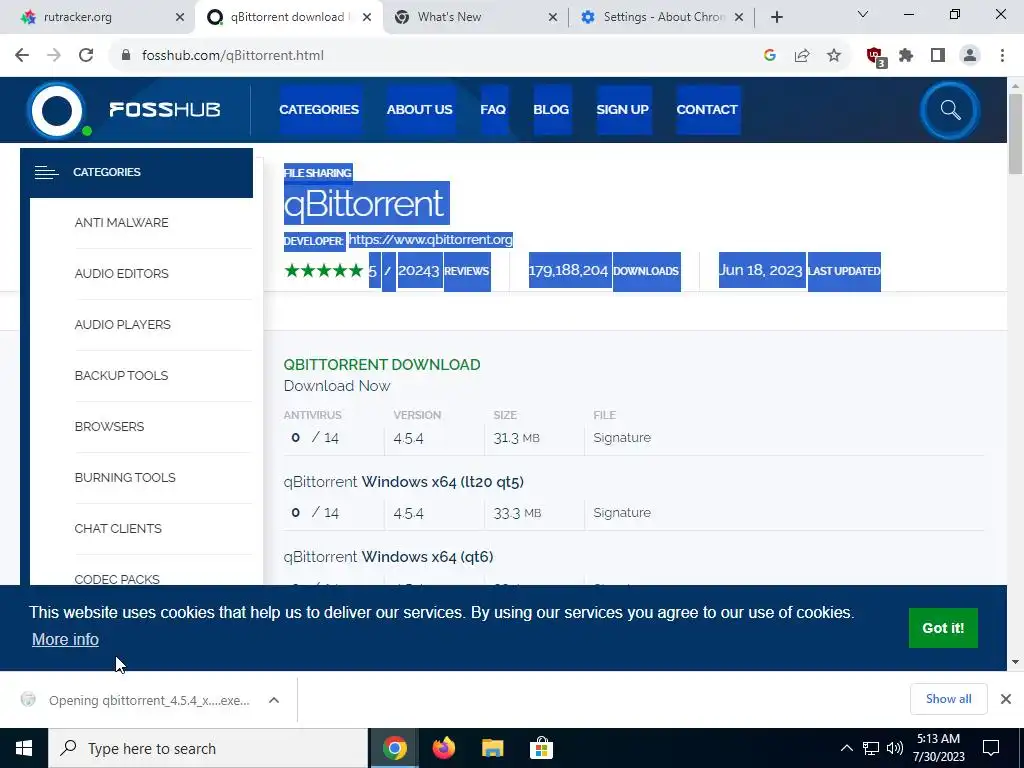The width and height of the screenshot is (1024, 768).
Task: Select ANTI MALWARE category
Action: coord(121,223)
